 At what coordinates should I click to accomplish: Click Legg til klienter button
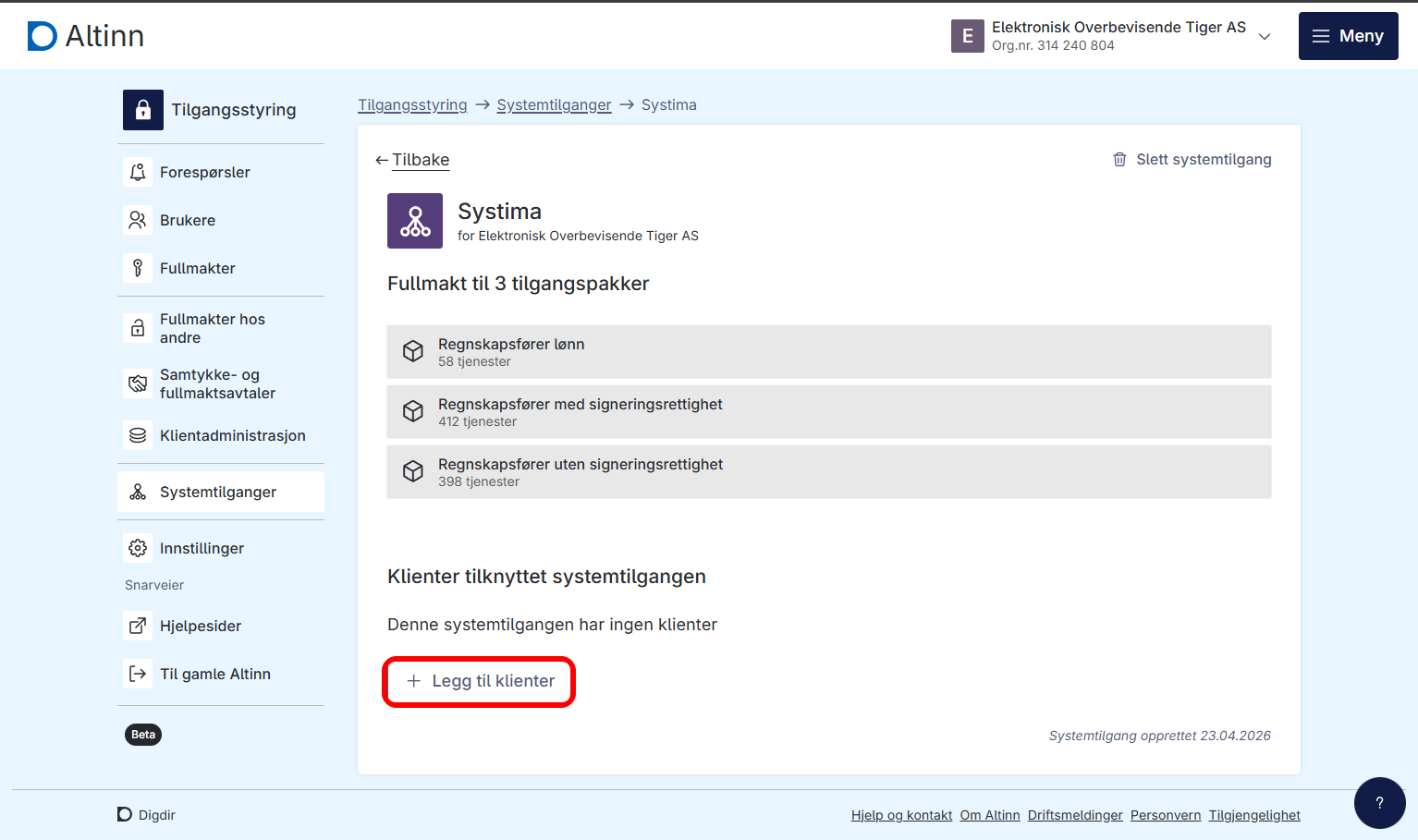480,681
